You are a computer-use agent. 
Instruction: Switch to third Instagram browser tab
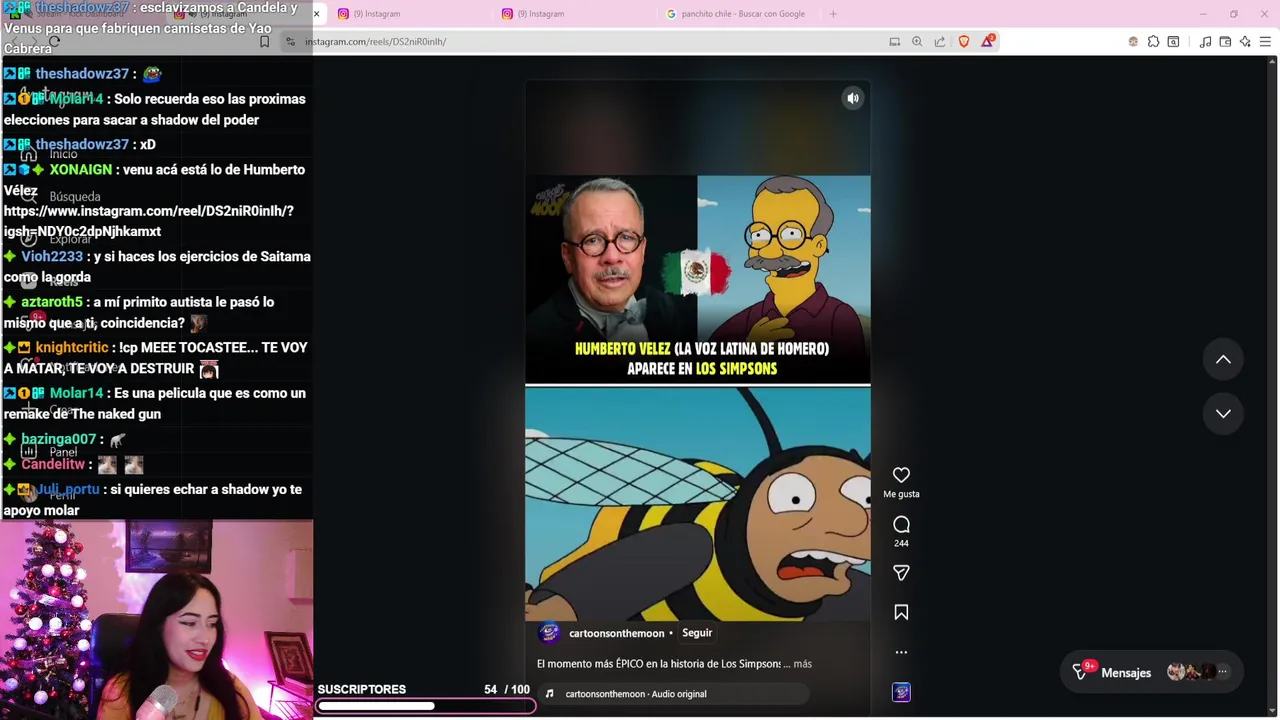click(x=576, y=14)
